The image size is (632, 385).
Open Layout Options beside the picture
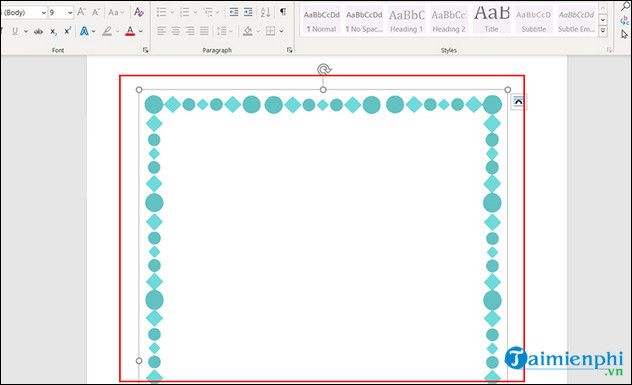point(518,102)
